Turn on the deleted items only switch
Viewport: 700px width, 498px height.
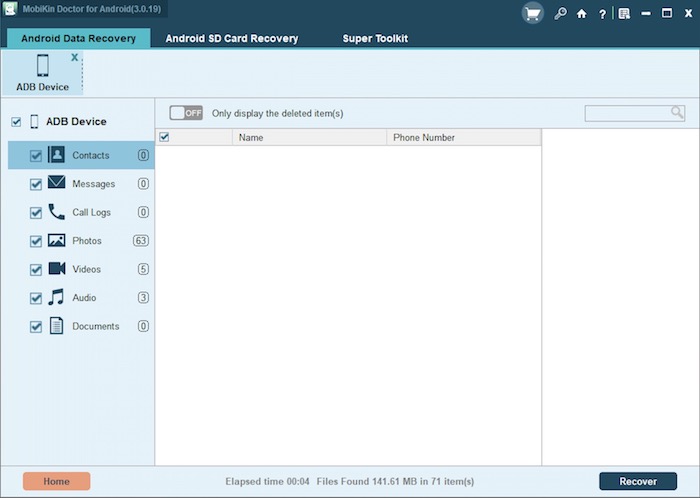186,113
